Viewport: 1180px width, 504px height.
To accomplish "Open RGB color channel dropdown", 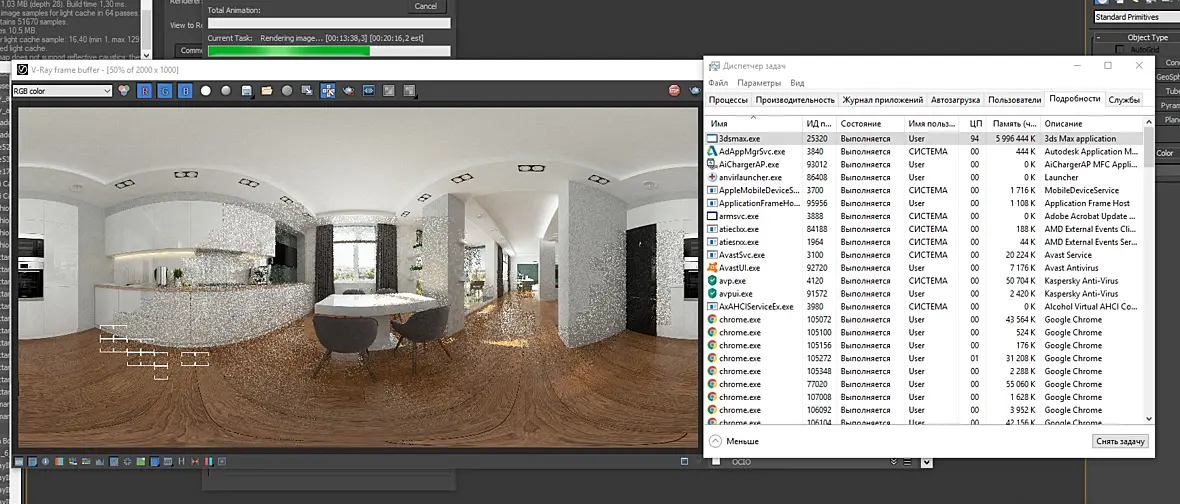I will (62, 91).
